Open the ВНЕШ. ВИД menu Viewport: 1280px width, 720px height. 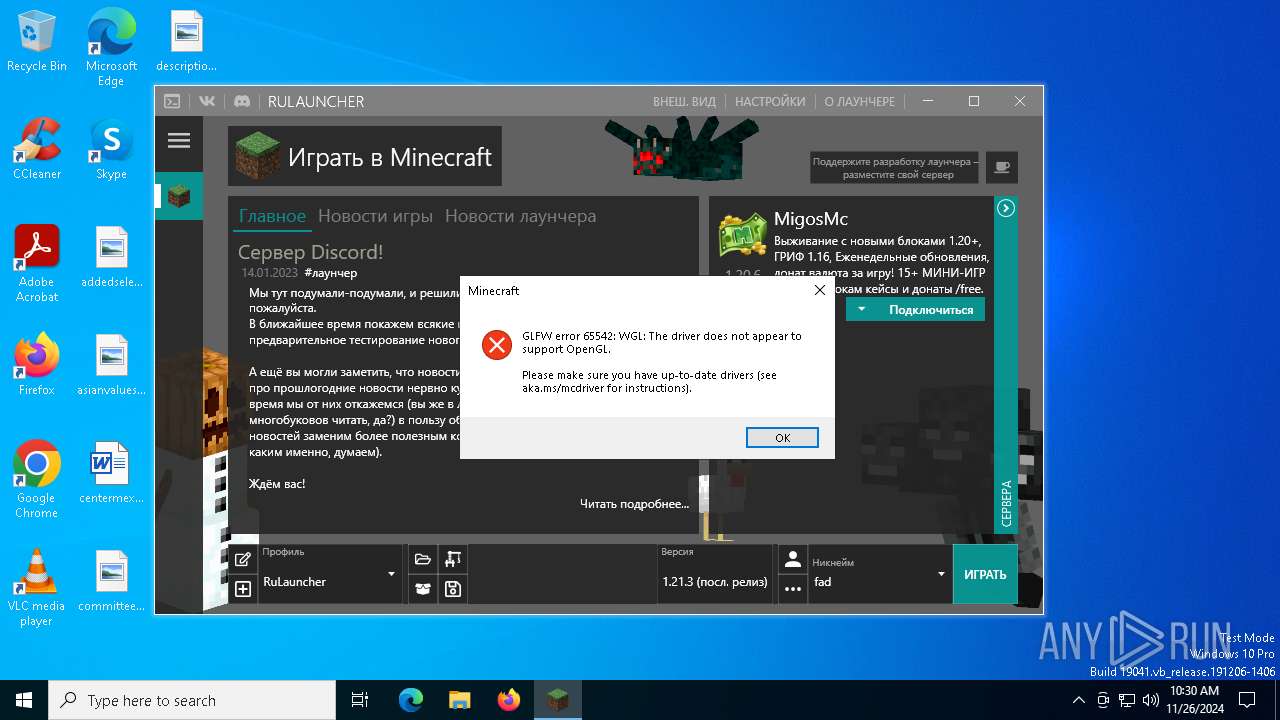point(684,101)
